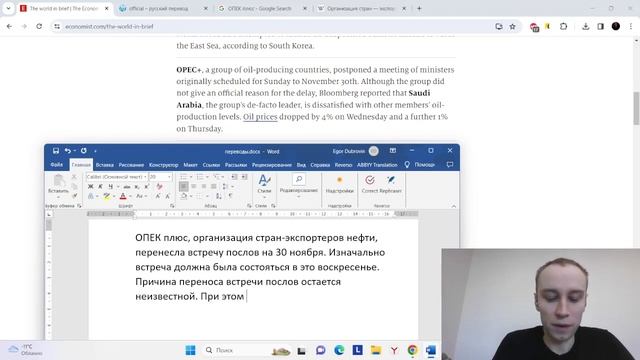The image size is (640, 360).
Task: Bookmark this page with the star icon
Action: click(x=512, y=26)
